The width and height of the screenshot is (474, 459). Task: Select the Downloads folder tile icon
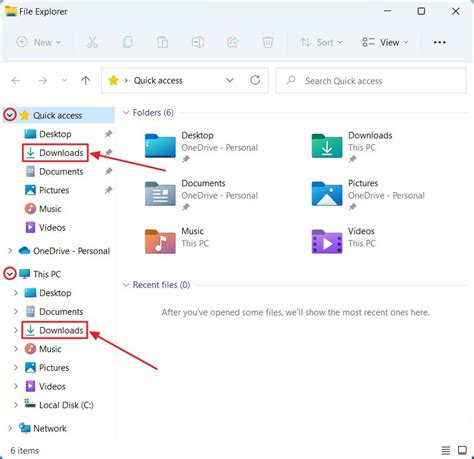click(x=327, y=145)
